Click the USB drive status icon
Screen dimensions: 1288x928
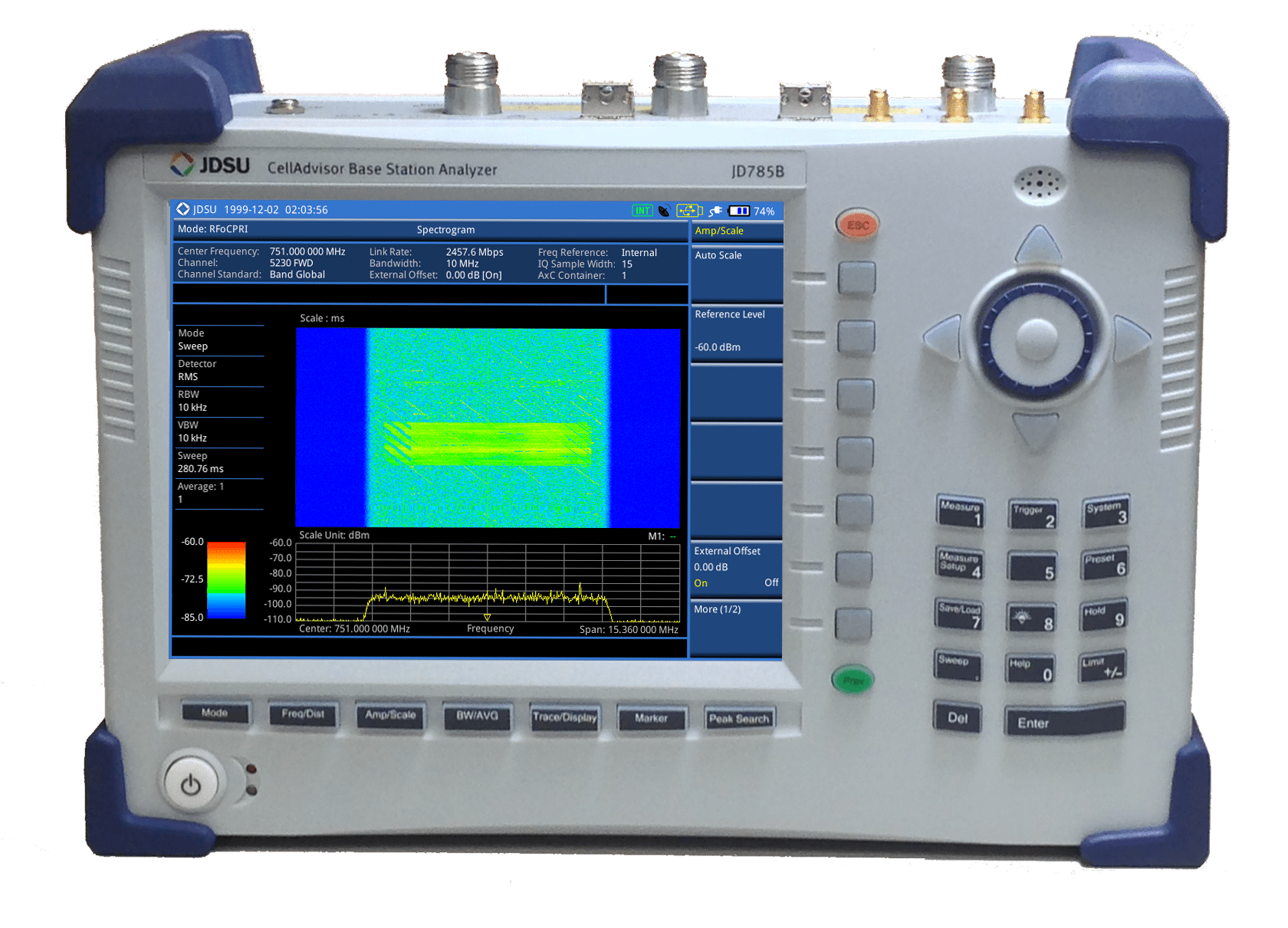tap(688, 211)
